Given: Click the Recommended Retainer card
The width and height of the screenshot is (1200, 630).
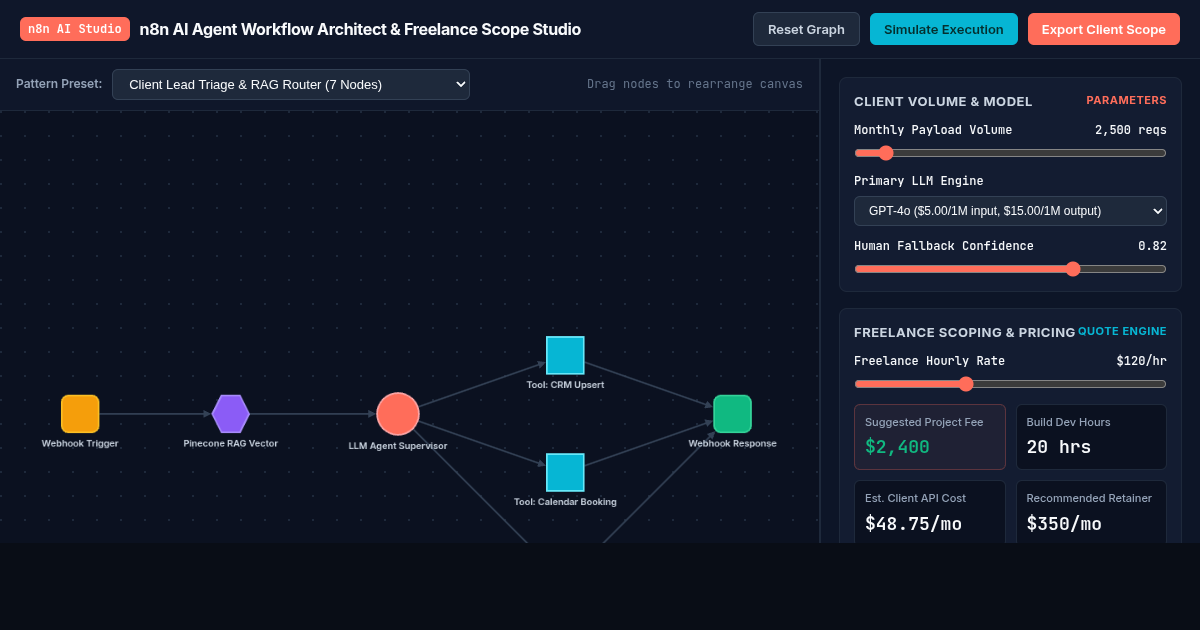Looking at the screenshot, I should click(x=1091, y=512).
